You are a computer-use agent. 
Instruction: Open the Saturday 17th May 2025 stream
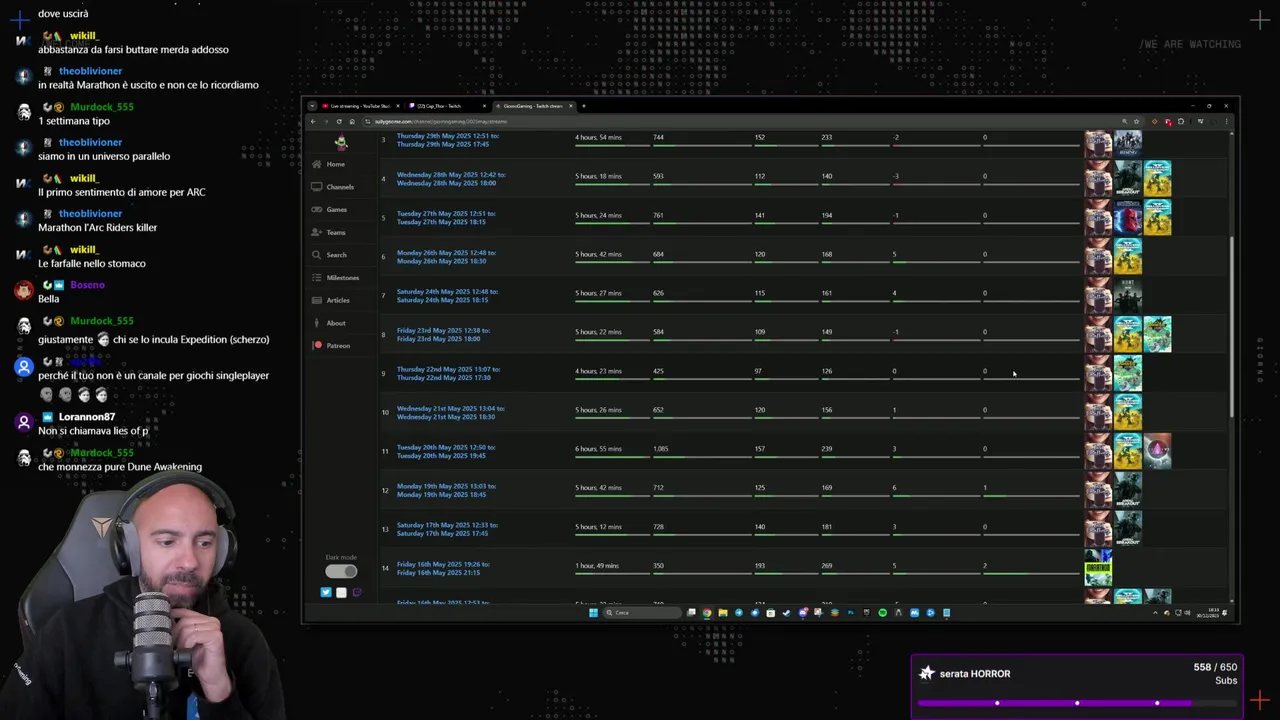click(447, 529)
